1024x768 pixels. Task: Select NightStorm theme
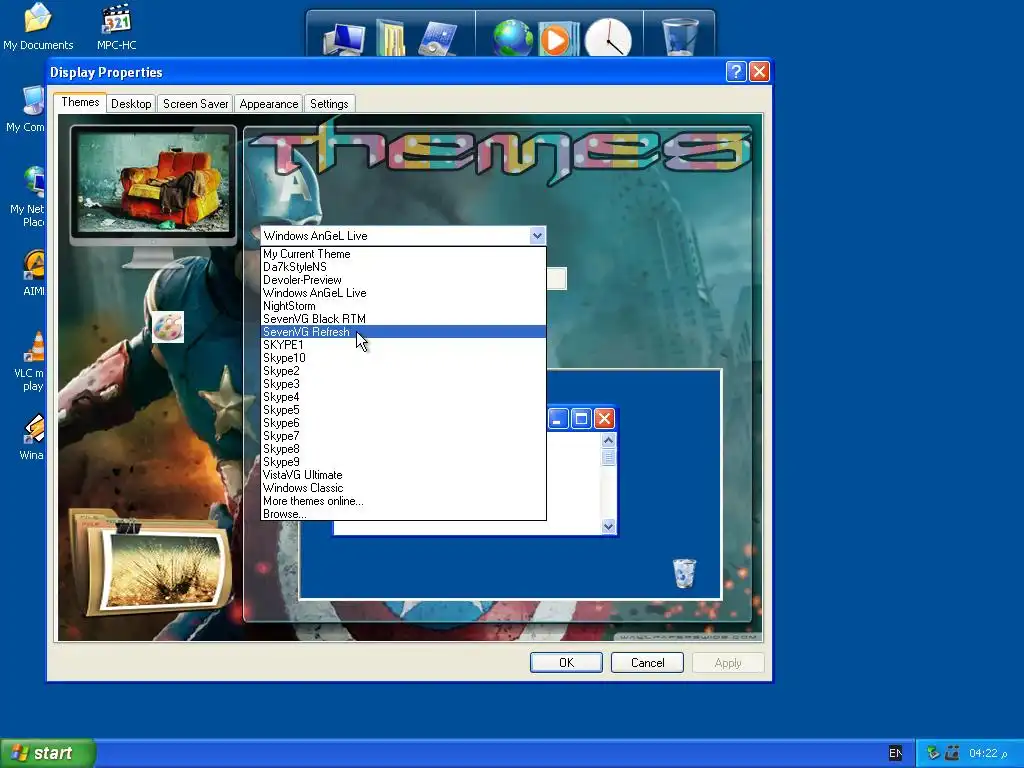pos(403,306)
